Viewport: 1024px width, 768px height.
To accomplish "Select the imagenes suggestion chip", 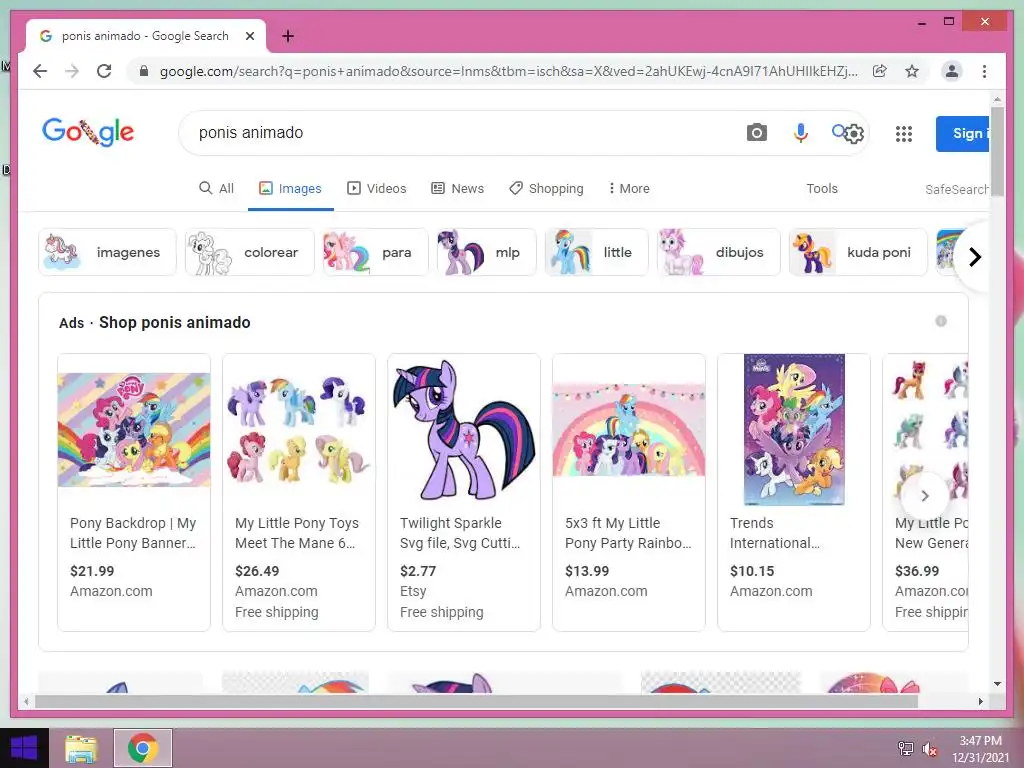I will pos(108,252).
